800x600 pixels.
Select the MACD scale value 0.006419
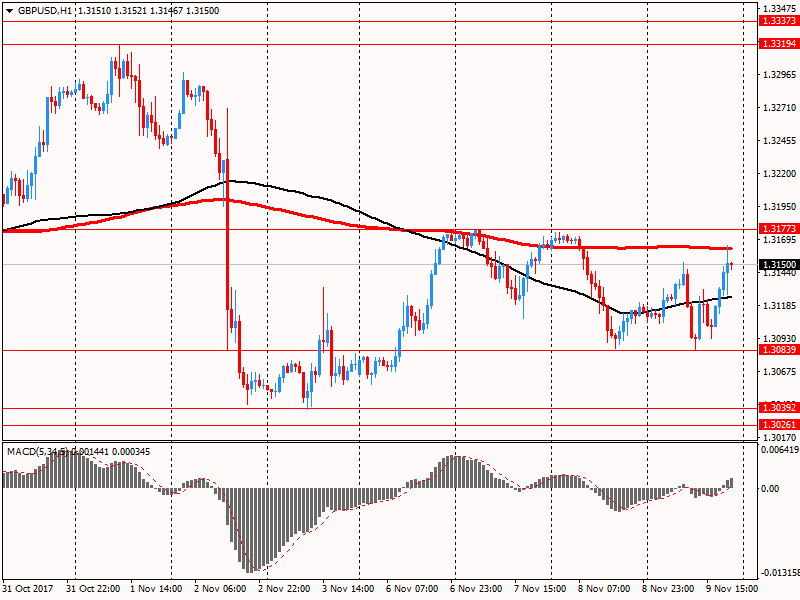click(780, 449)
